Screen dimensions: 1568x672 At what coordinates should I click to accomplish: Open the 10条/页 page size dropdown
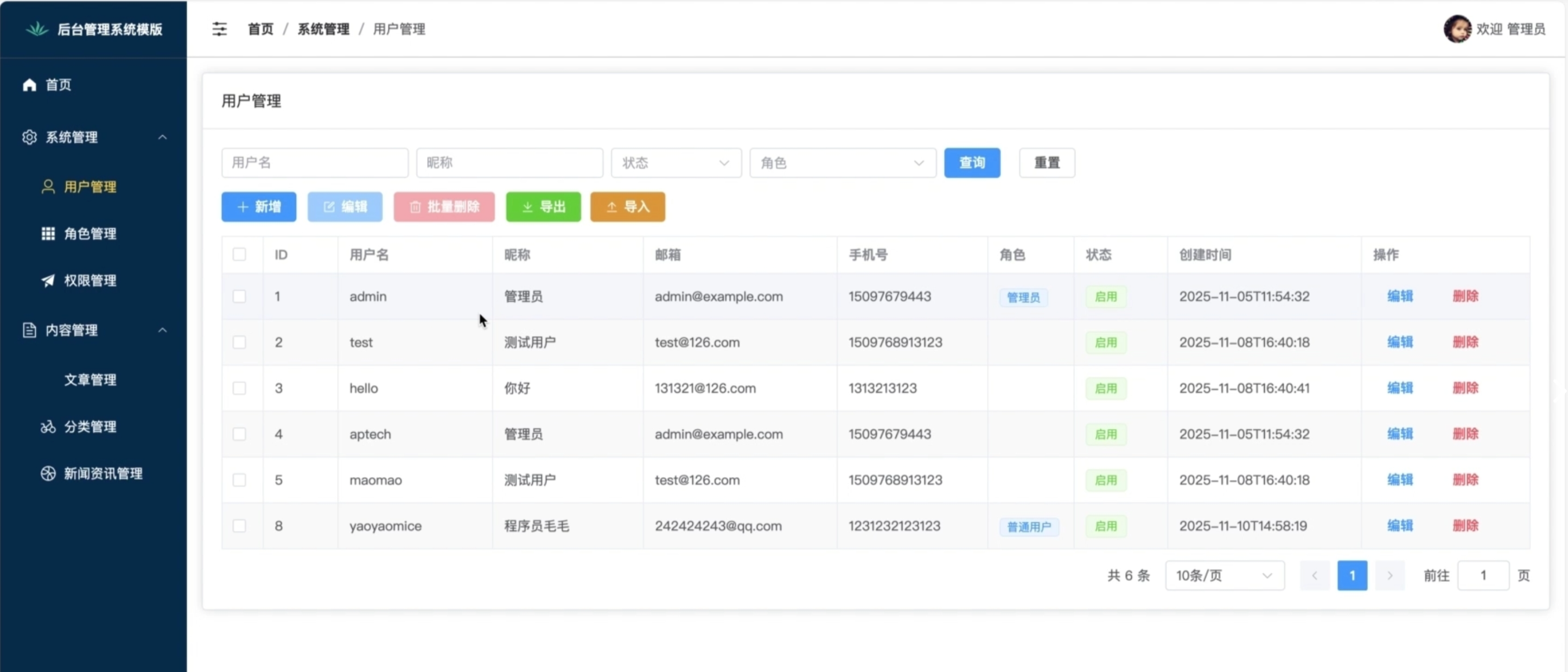point(1224,575)
